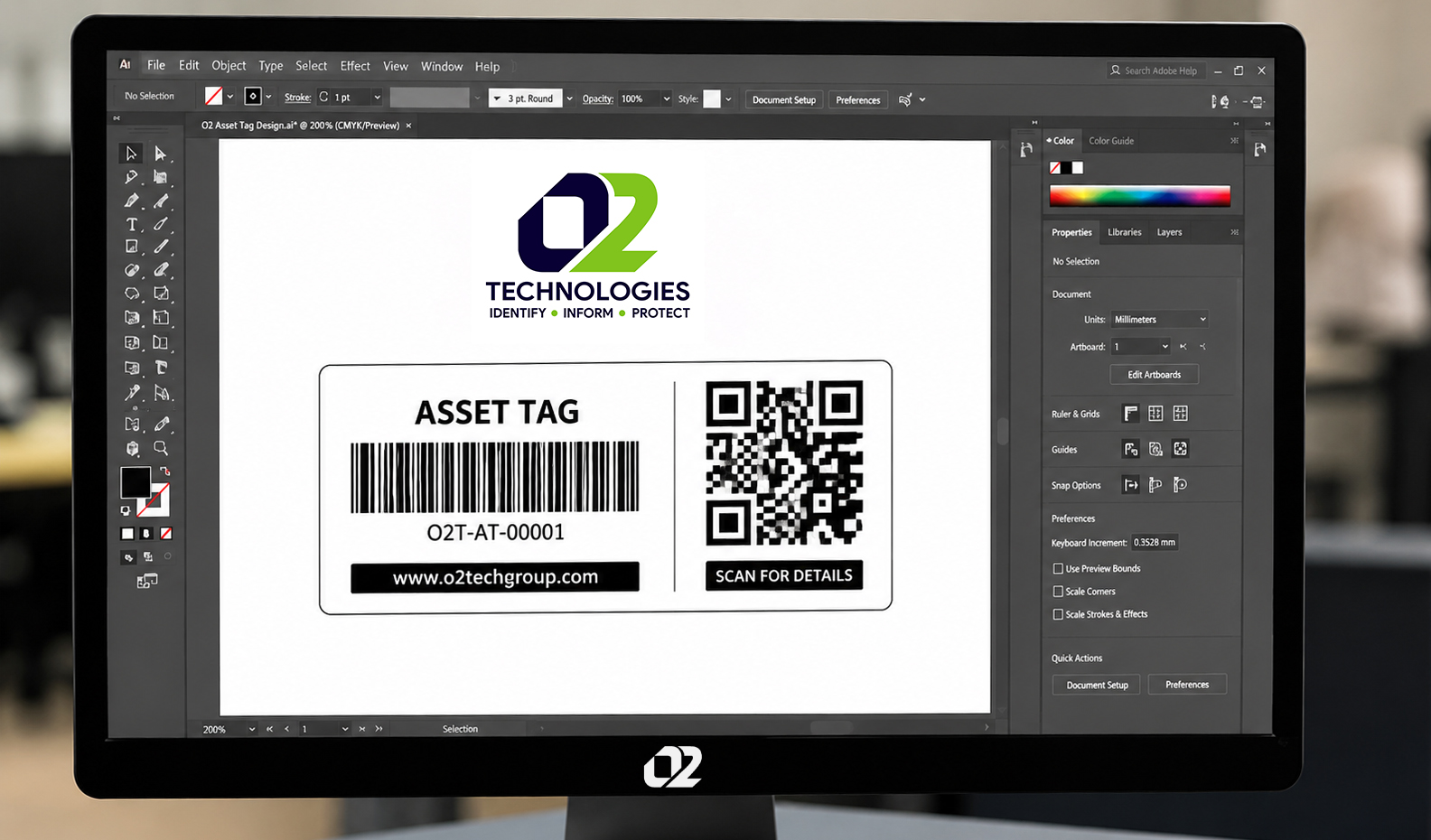Click the previous artboard button in status bar
The image size is (1431, 840).
click(287, 729)
